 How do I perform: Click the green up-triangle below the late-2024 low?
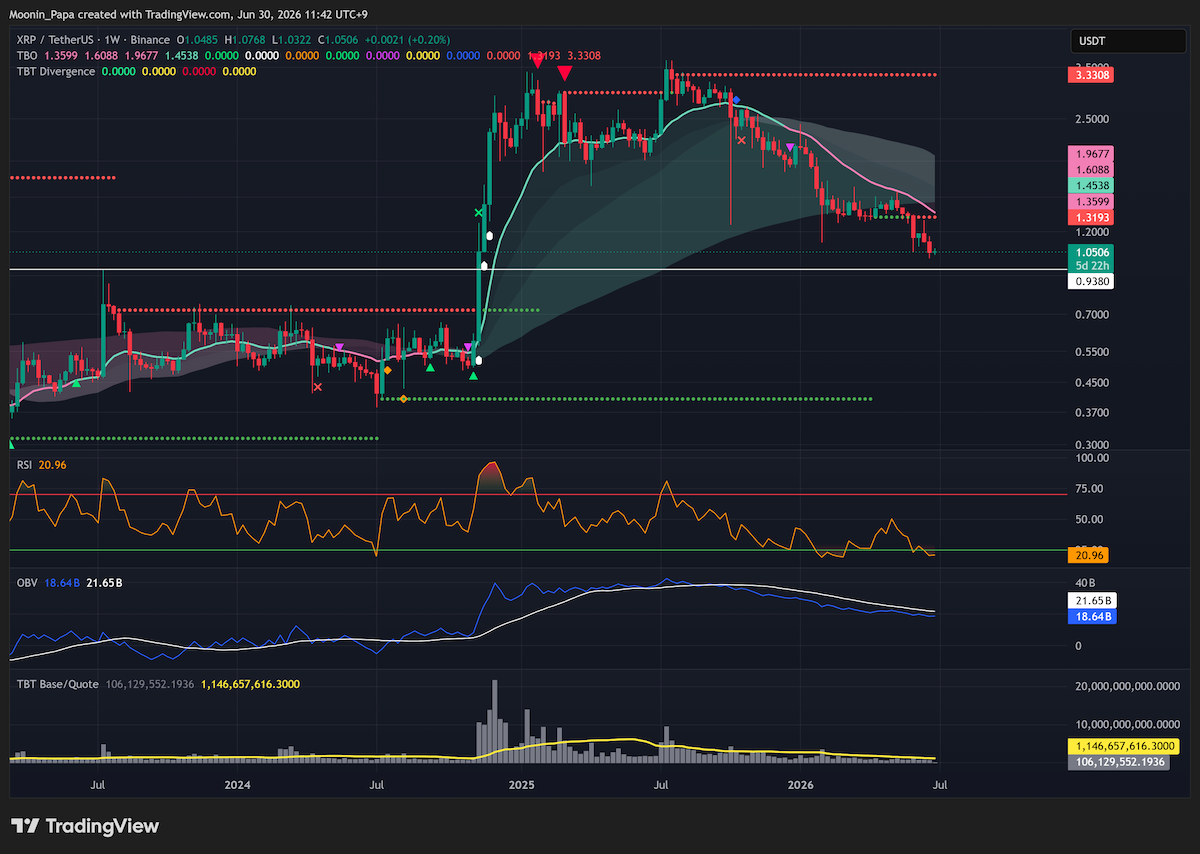click(x=473, y=376)
